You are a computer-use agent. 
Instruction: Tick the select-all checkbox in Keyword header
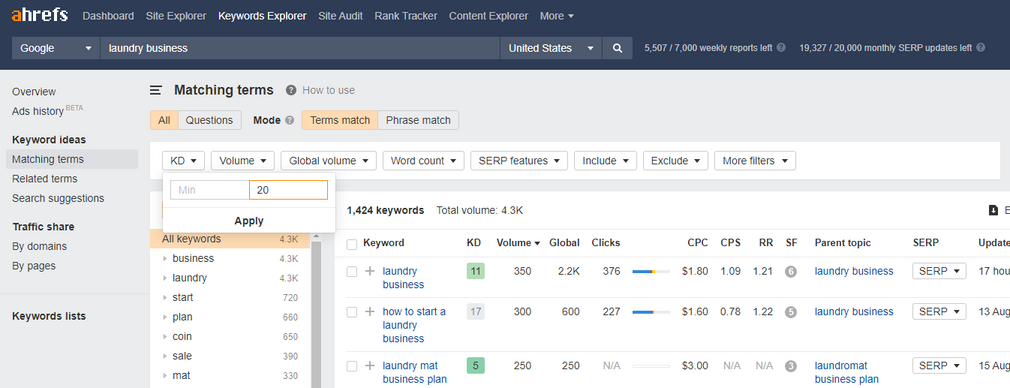coord(352,244)
